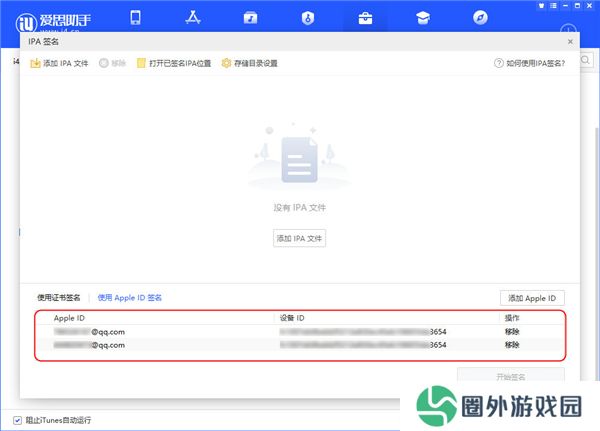Open the My Device phone icon
Viewport: 600px width, 431px height.
pyautogui.click(x=135, y=18)
